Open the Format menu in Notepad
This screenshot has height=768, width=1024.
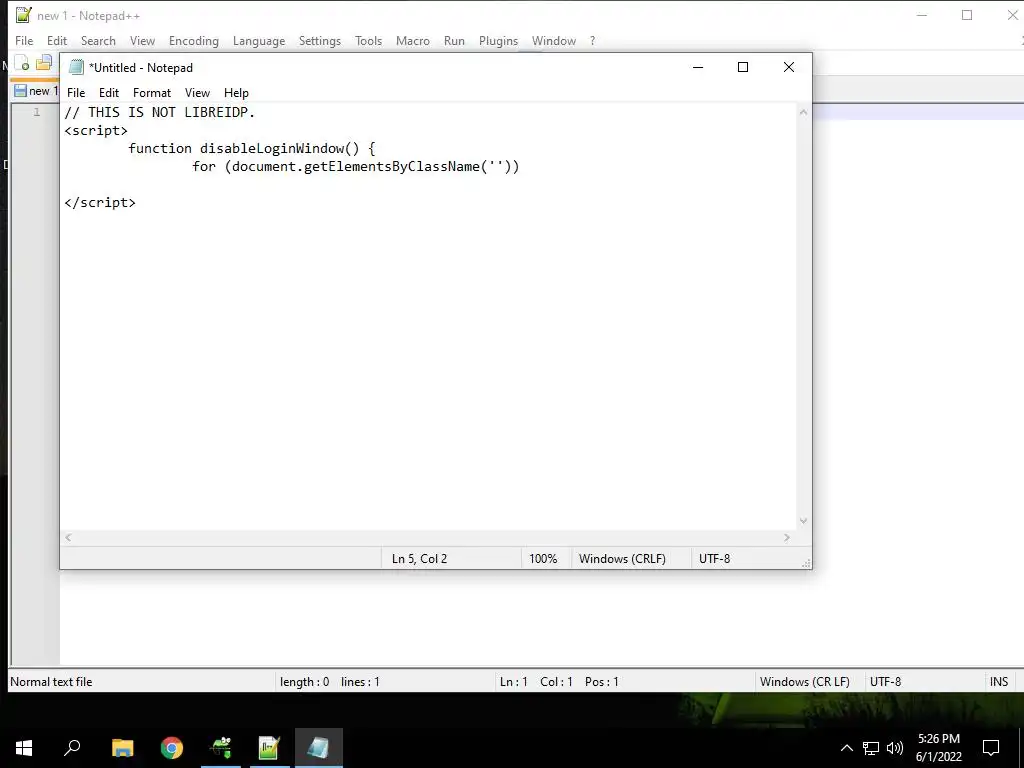point(152,93)
